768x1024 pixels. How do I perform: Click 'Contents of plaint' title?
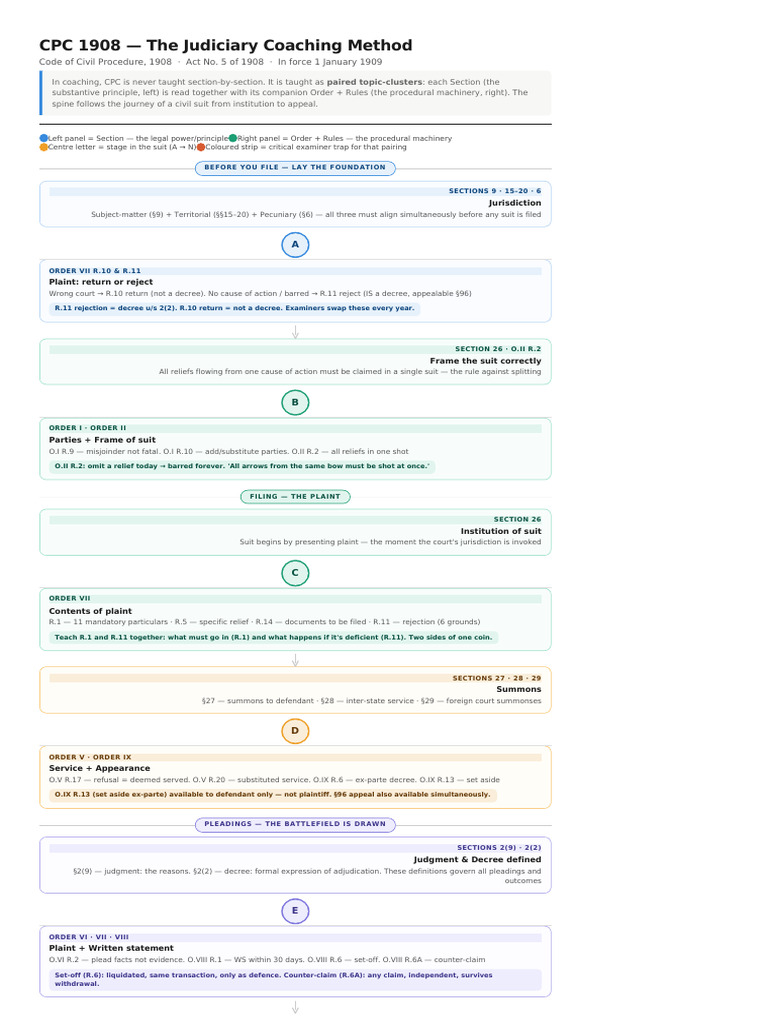(x=90, y=611)
